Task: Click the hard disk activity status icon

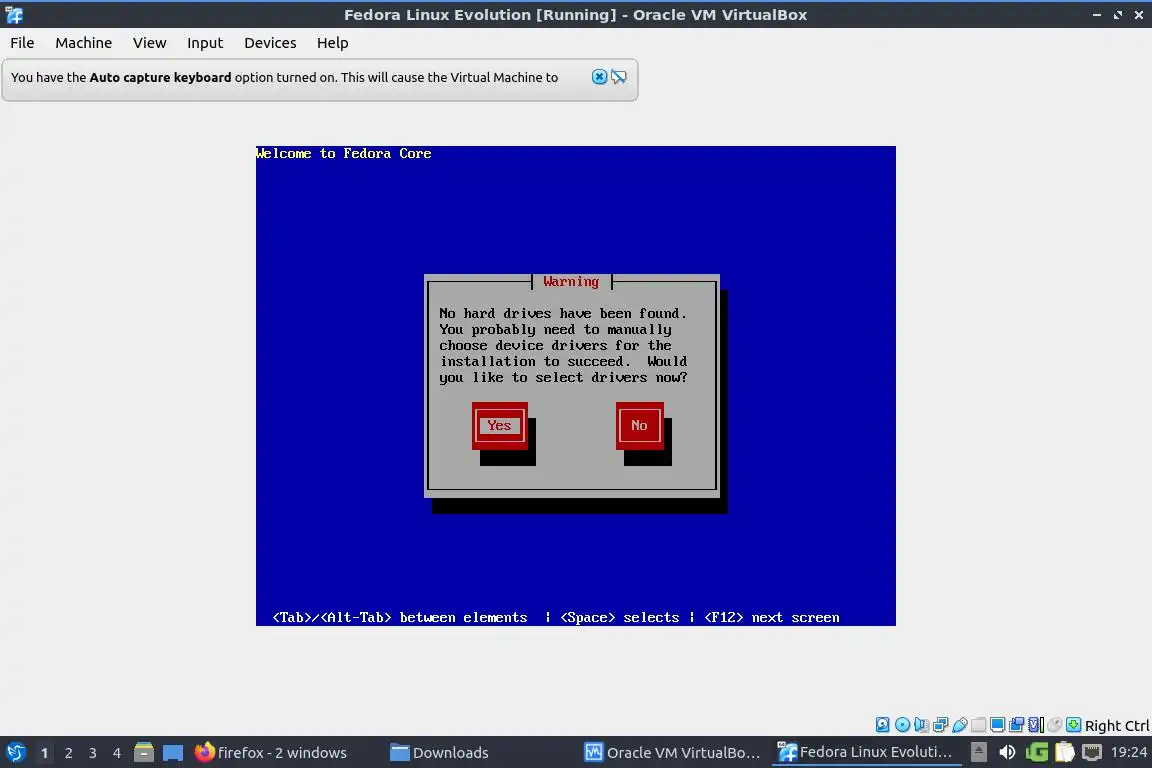Action: 882,725
